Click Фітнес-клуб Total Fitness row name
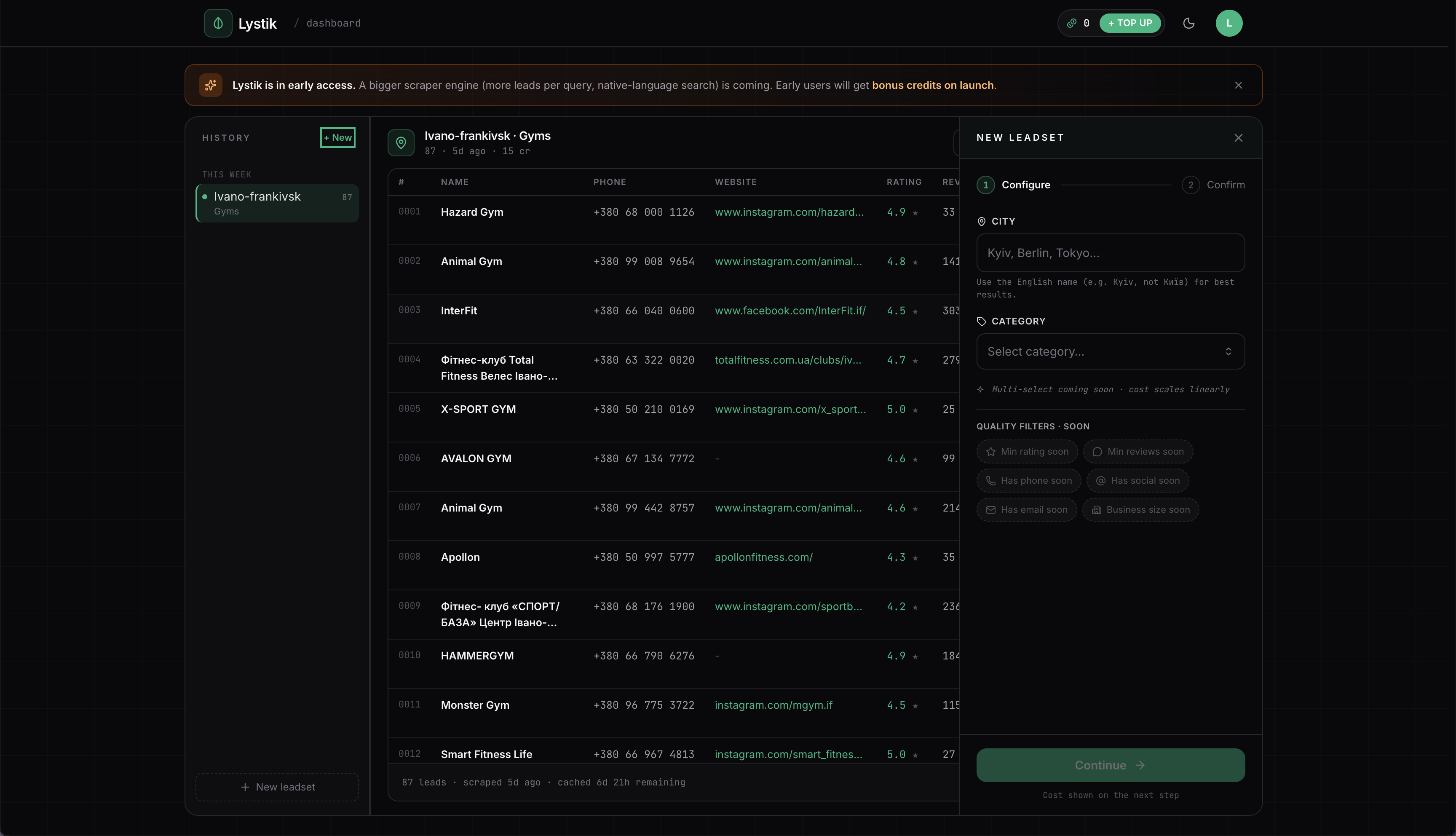Image resolution: width=1456 pixels, height=836 pixels. tap(499, 368)
